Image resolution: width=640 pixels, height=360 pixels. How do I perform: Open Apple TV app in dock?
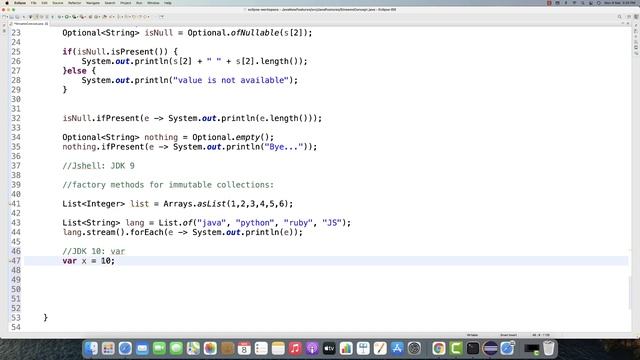pos(329,348)
